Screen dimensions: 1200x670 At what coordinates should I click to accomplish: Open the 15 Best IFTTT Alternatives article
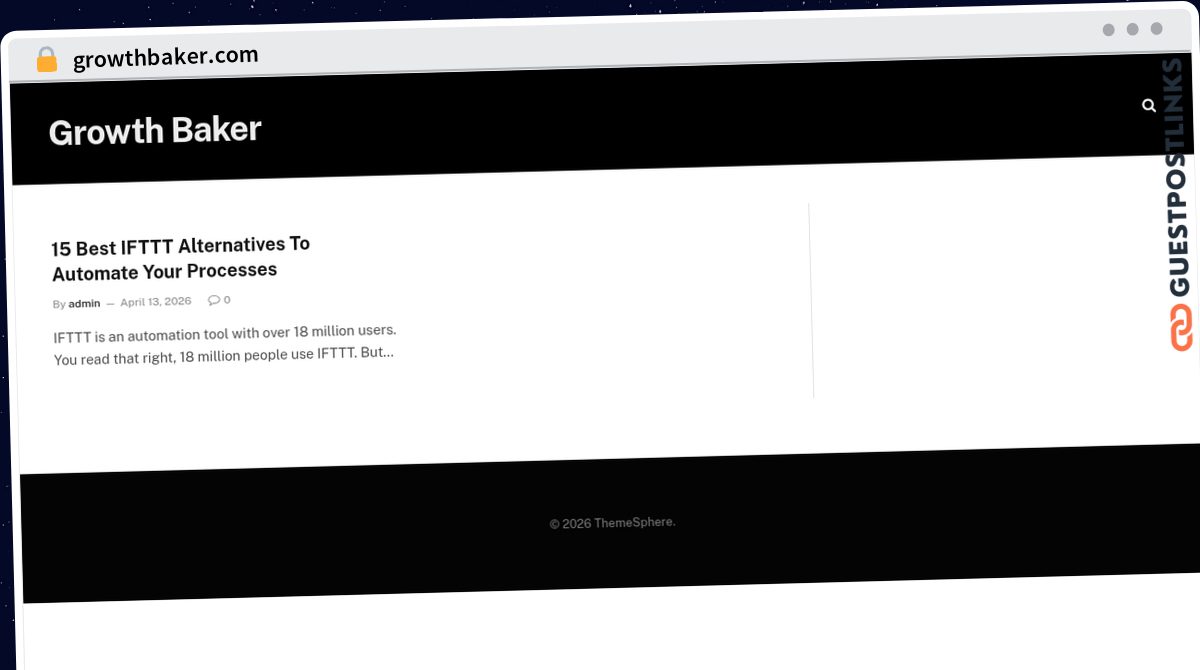pos(181,258)
